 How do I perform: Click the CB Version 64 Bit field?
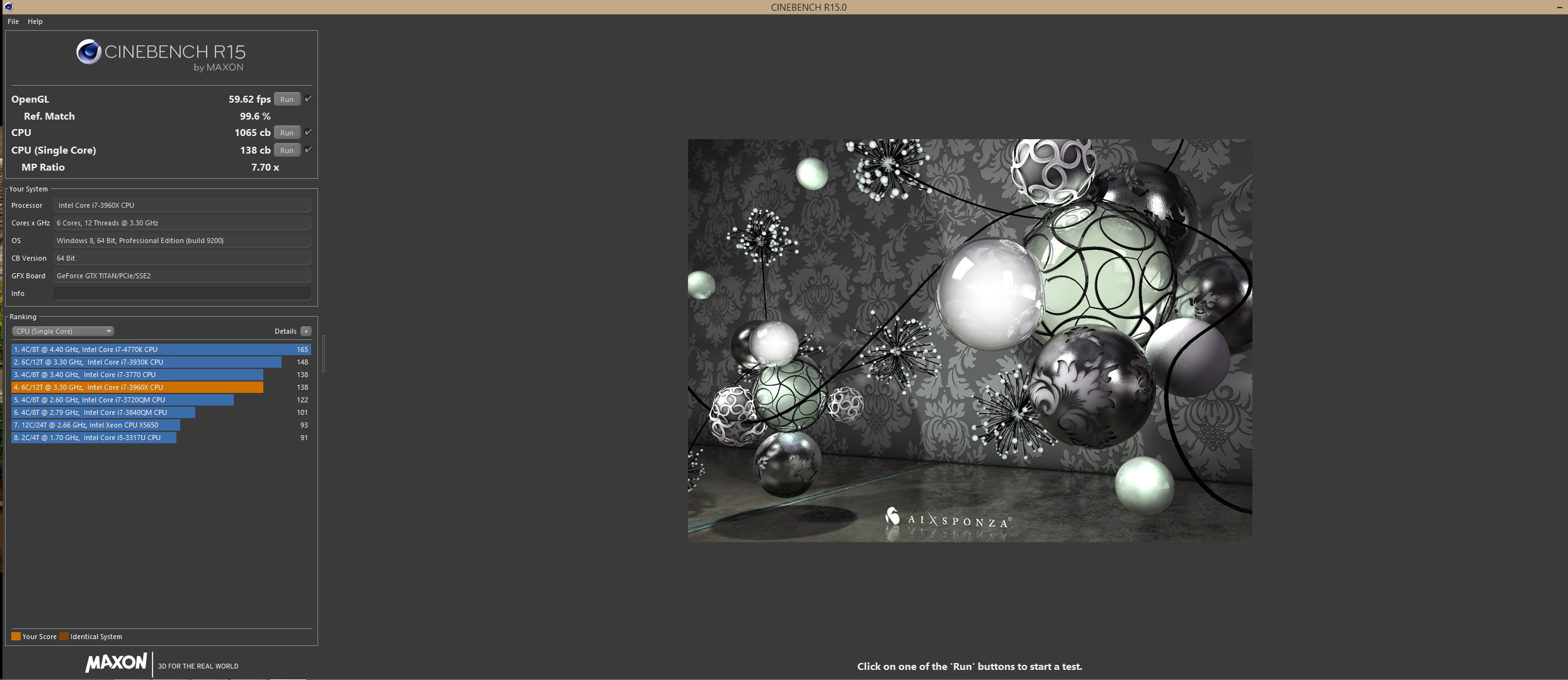tap(182, 258)
